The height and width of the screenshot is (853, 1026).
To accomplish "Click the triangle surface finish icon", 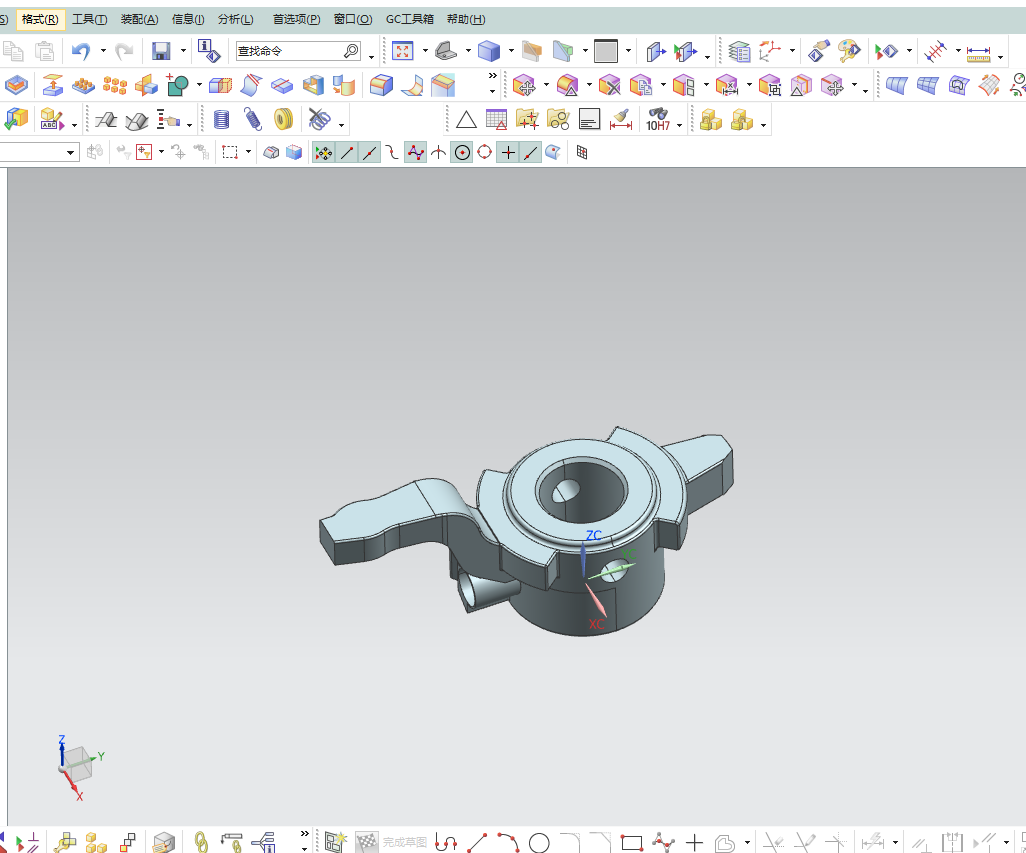I will (466, 120).
